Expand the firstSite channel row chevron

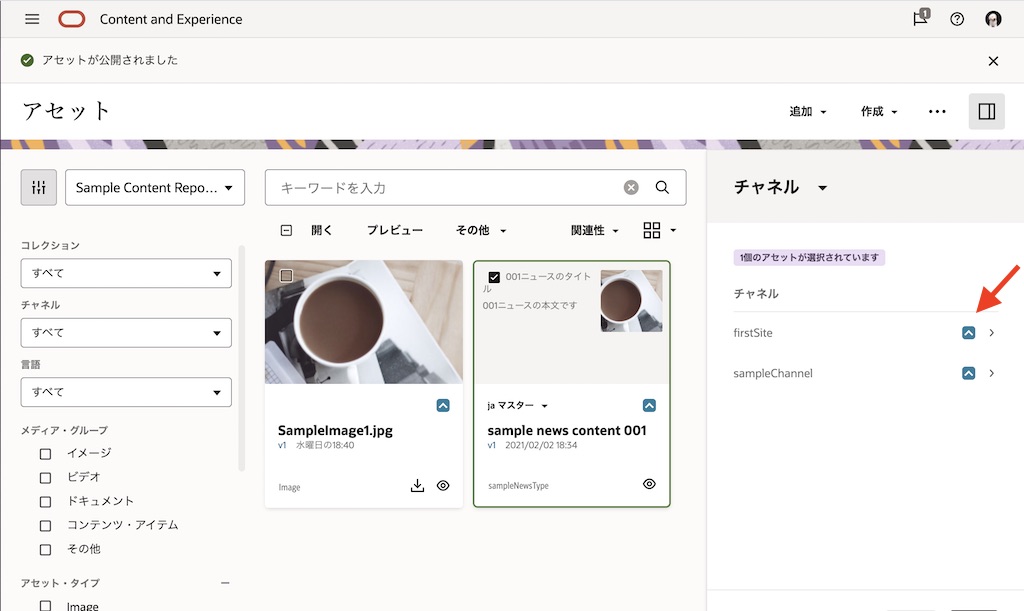click(x=991, y=332)
